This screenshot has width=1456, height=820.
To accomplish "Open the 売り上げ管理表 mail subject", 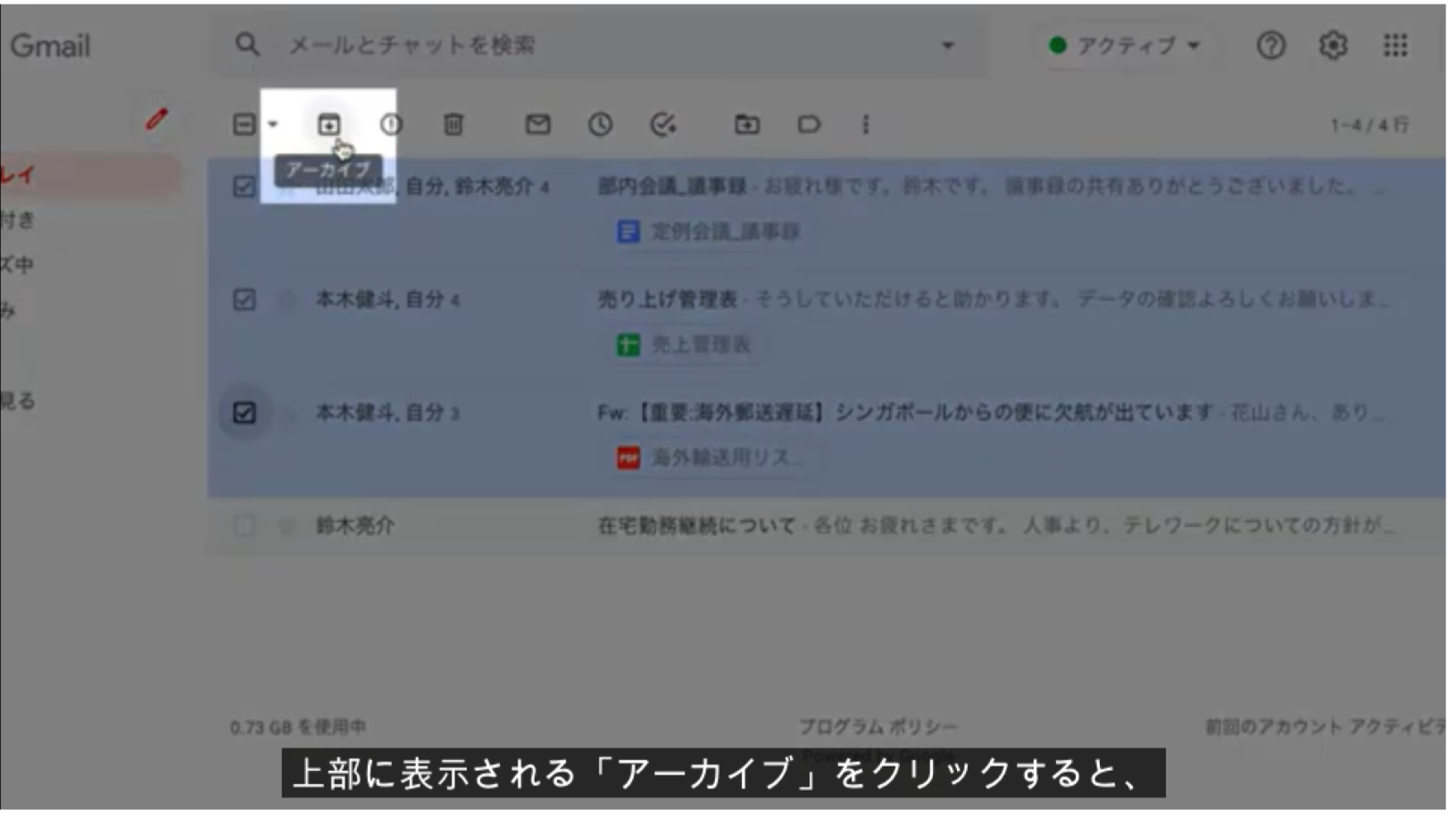I will click(x=667, y=300).
